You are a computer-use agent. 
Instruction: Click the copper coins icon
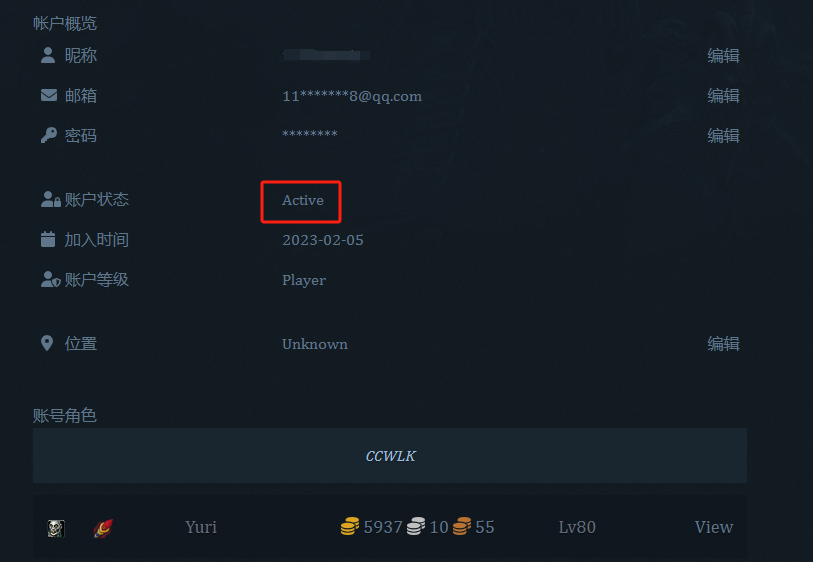click(x=461, y=526)
